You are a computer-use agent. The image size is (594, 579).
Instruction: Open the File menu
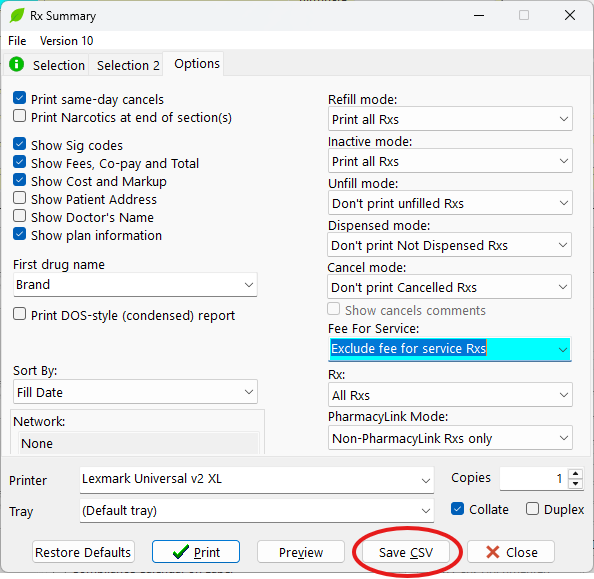(17, 41)
